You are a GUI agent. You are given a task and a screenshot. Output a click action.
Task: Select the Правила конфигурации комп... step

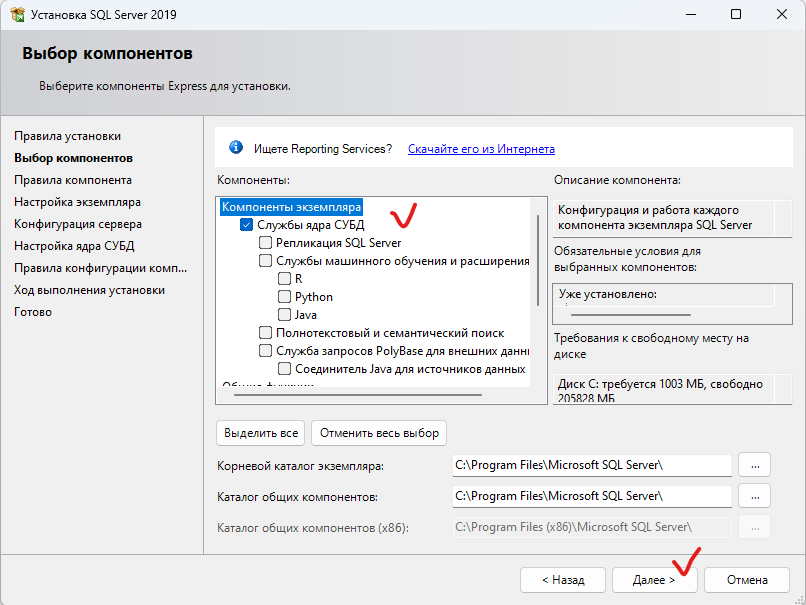(101, 268)
